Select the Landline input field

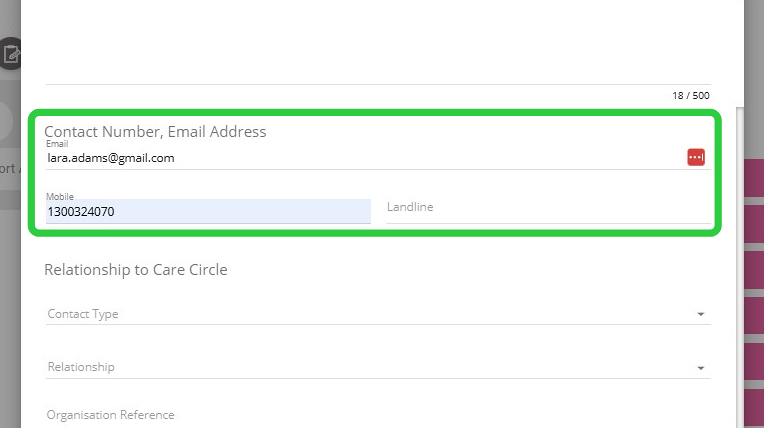(548, 208)
